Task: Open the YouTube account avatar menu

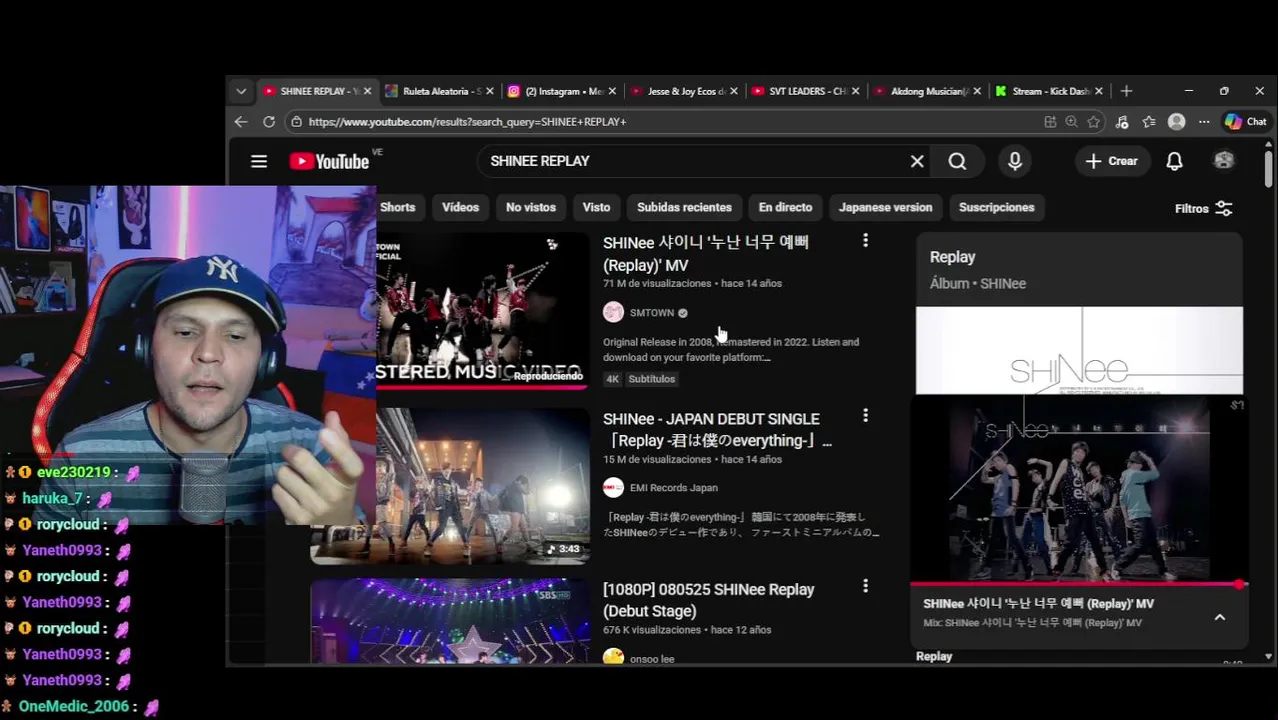Action: pos(1224,161)
